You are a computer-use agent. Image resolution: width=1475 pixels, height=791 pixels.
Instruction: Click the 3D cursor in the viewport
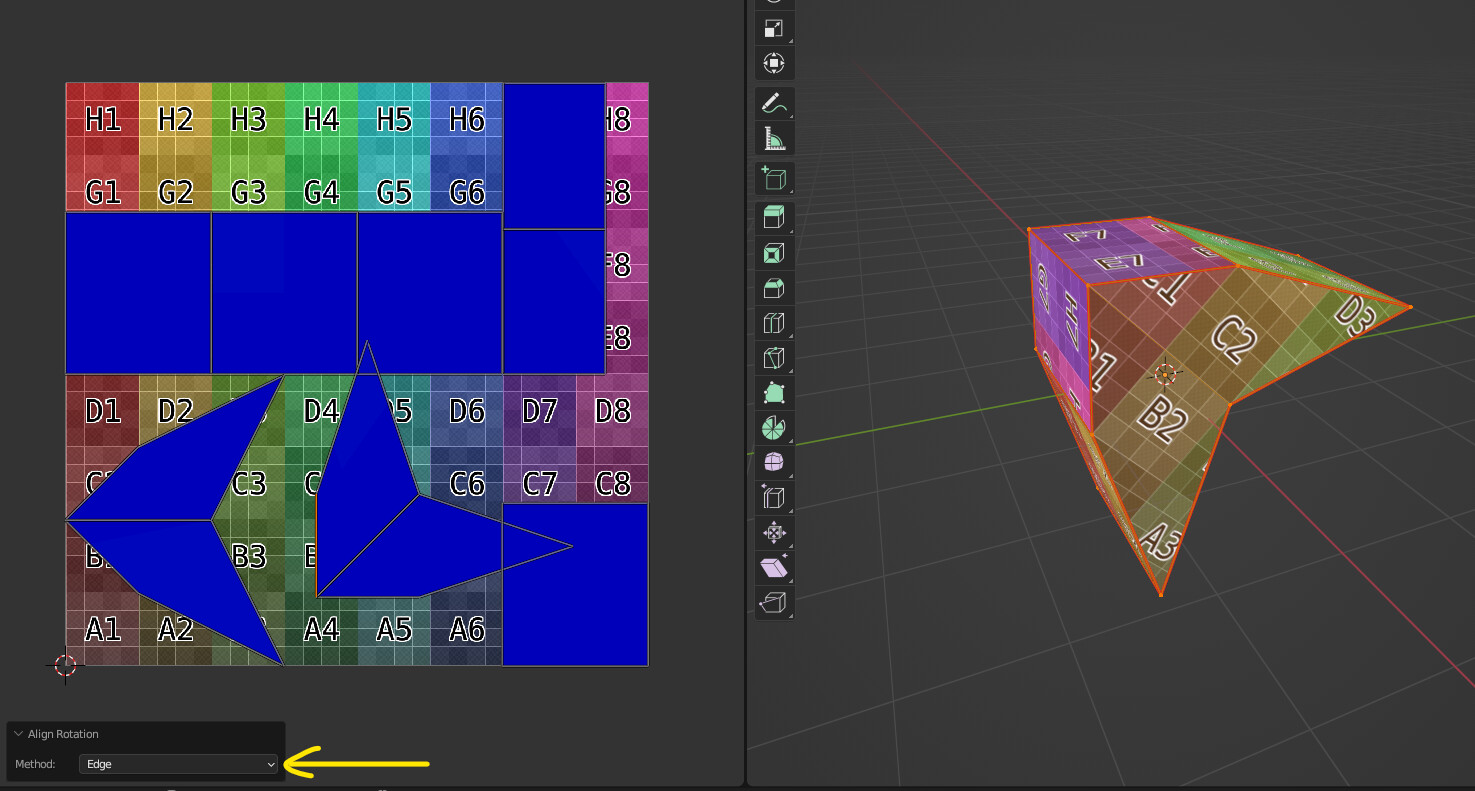pos(1165,375)
